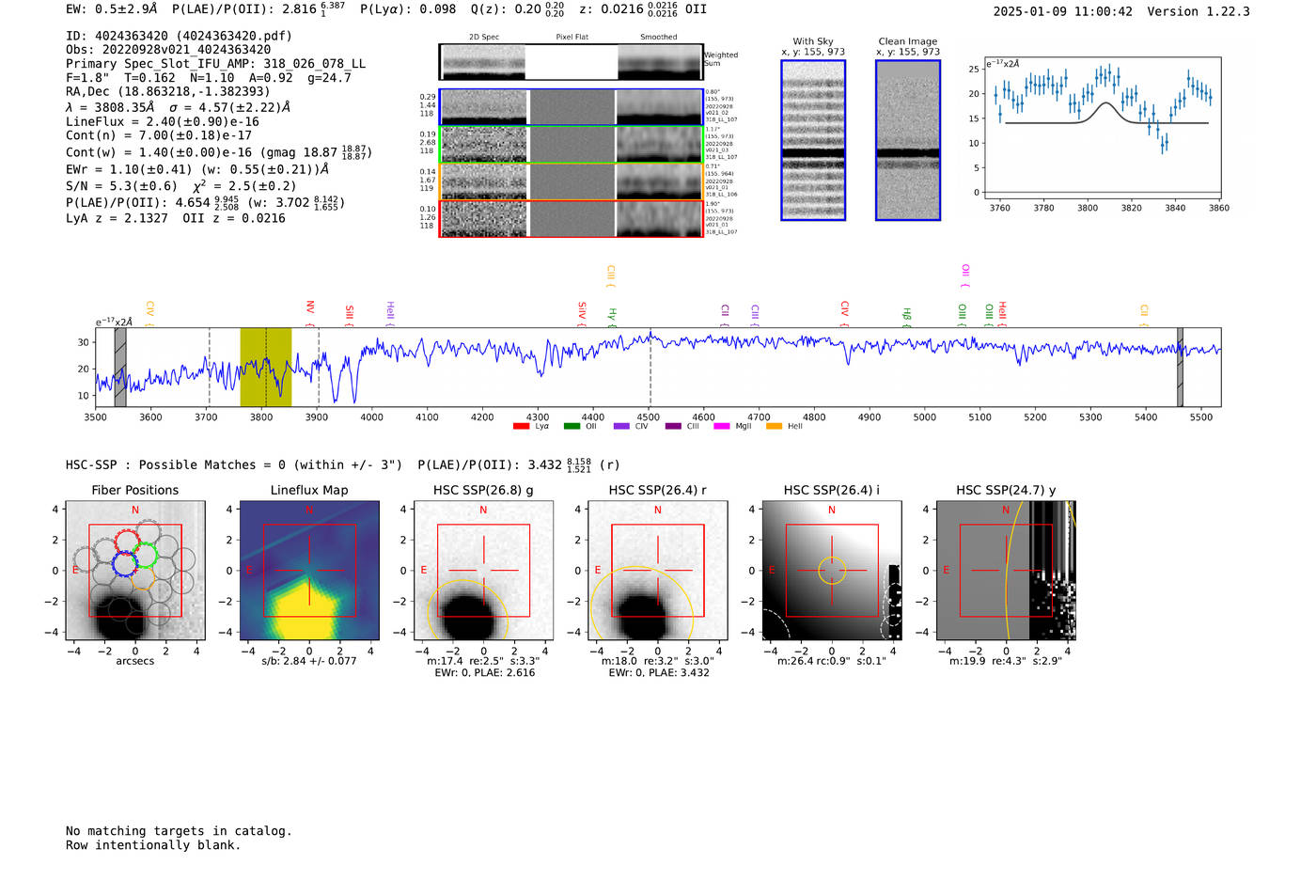Select the Clean Image panel

[x=908, y=140]
